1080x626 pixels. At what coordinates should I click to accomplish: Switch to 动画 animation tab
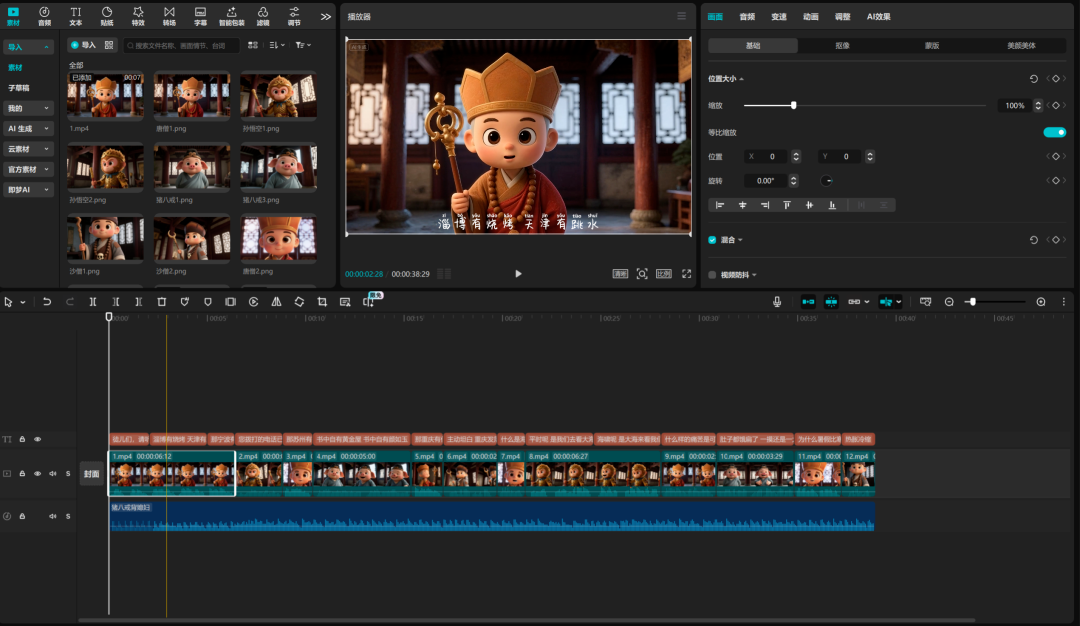[811, 17]
